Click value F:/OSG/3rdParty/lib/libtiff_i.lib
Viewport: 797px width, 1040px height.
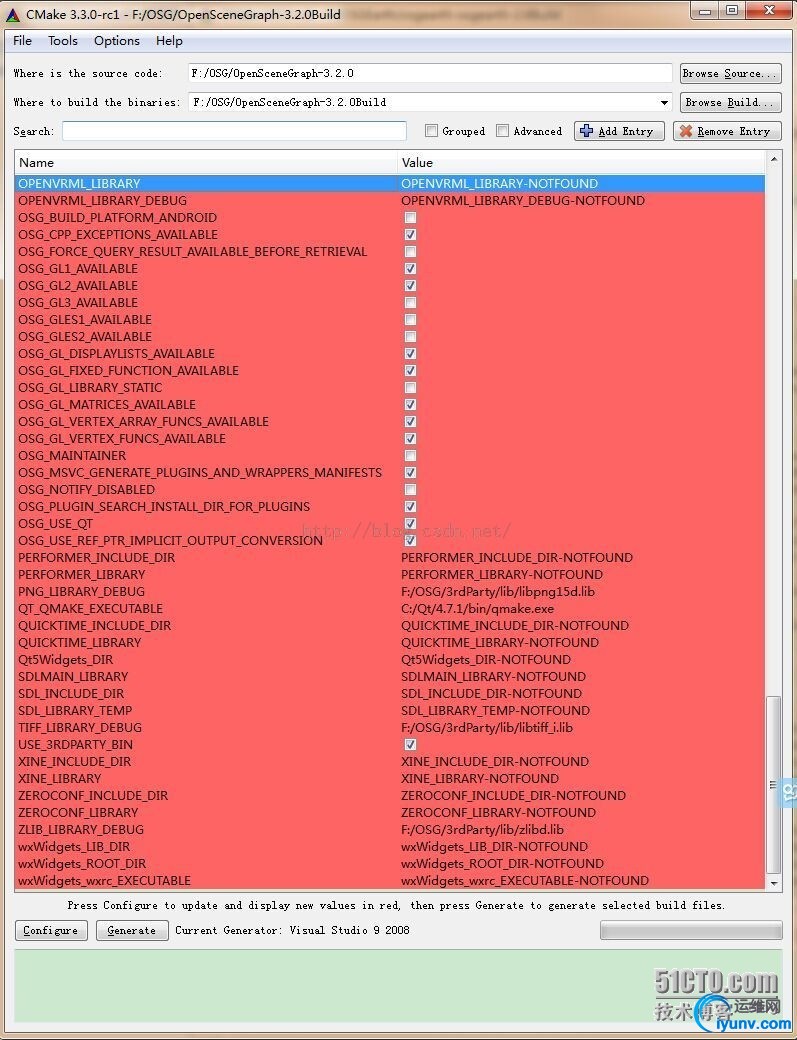click(x=487, y=727)
